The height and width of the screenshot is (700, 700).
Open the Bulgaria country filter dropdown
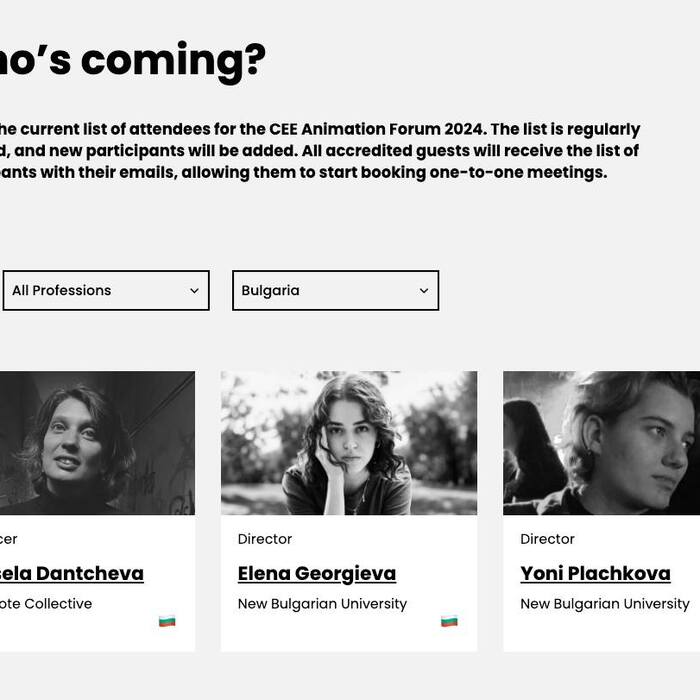point(335,291)
